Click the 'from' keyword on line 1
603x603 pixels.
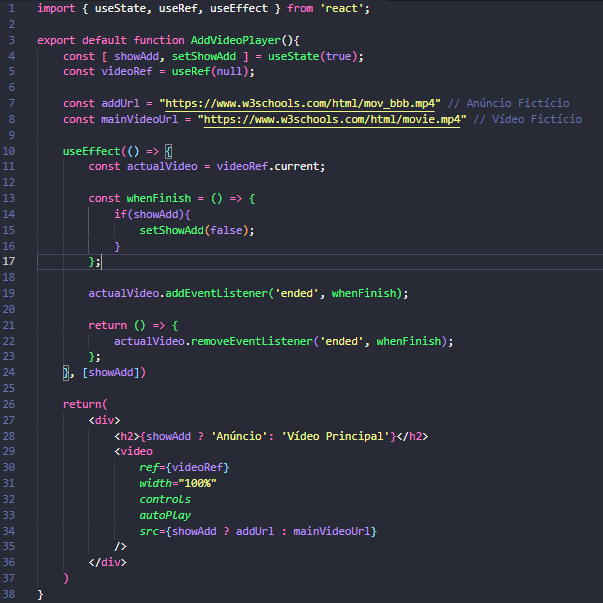click(300, 8)
